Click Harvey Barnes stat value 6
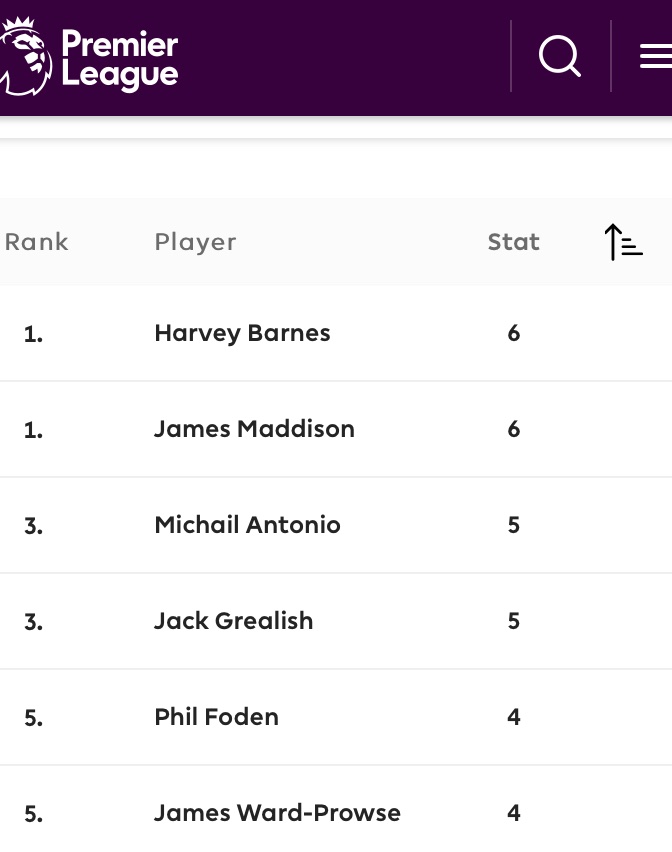The height and width of the screenshot is (852, 672). click(513, 333)
